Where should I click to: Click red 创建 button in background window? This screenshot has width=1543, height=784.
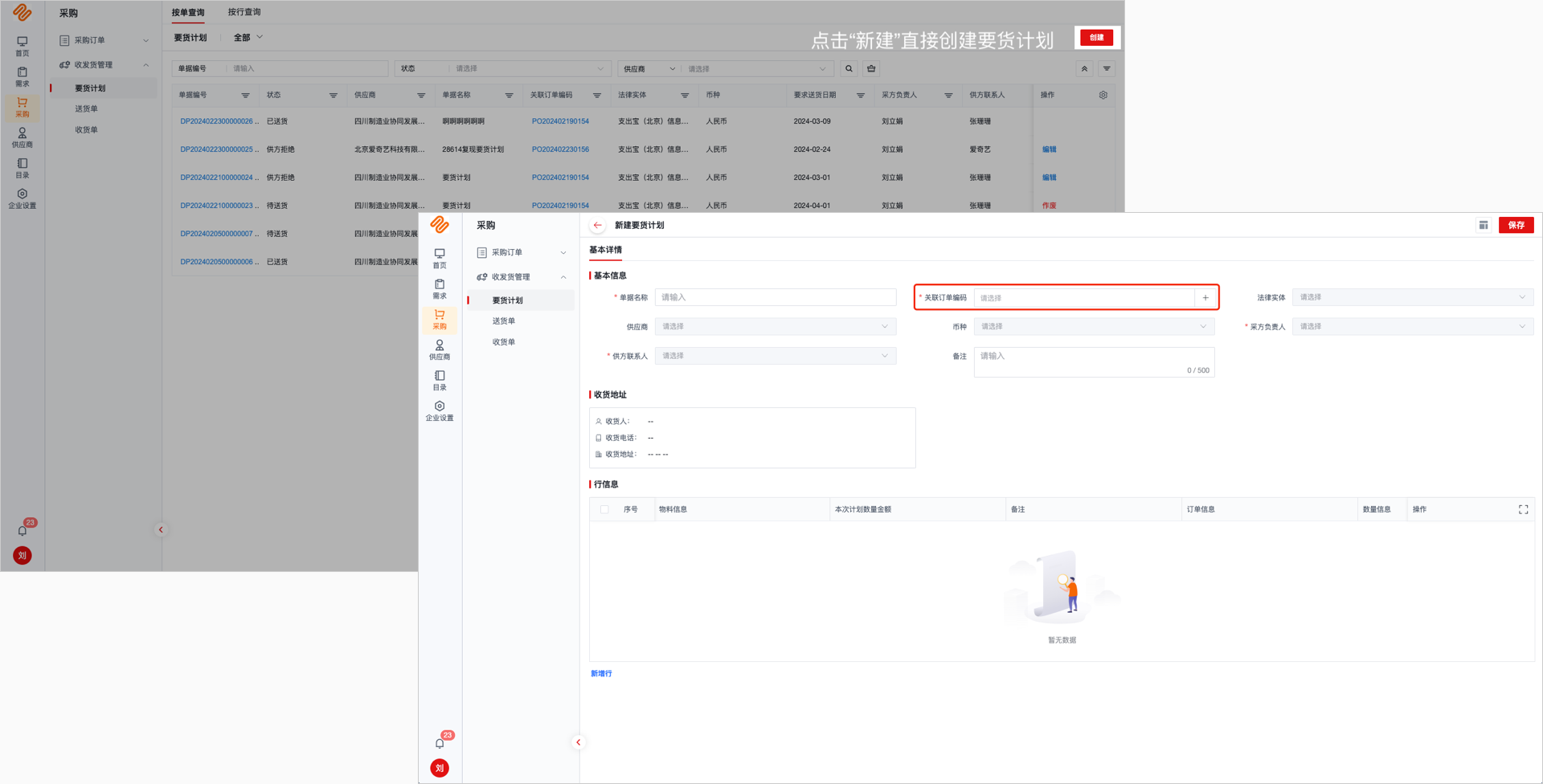[1096, 37]
